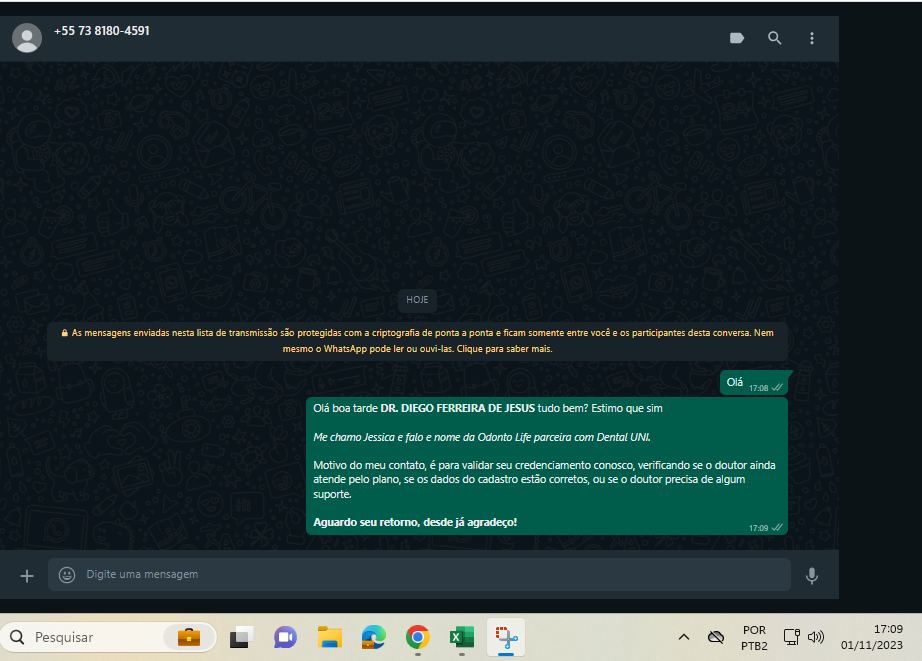Open the emoji picker smiley icon
This screenshot has width=922, height=661.
click(67, 575)
